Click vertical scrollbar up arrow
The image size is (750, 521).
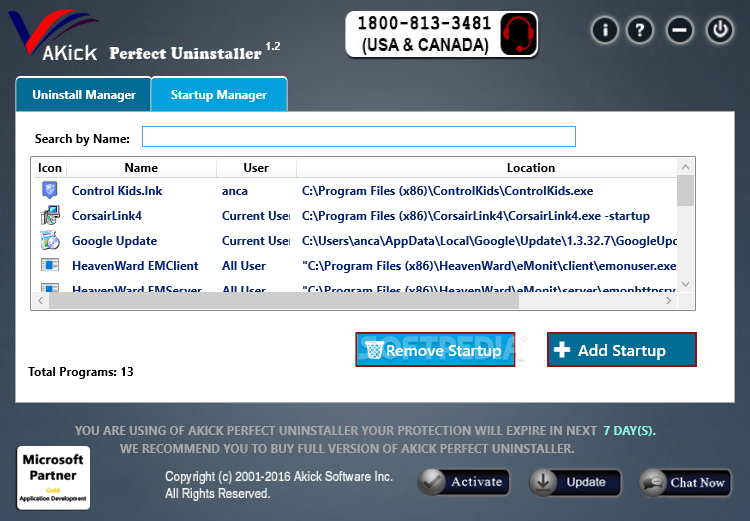(685, 167)
